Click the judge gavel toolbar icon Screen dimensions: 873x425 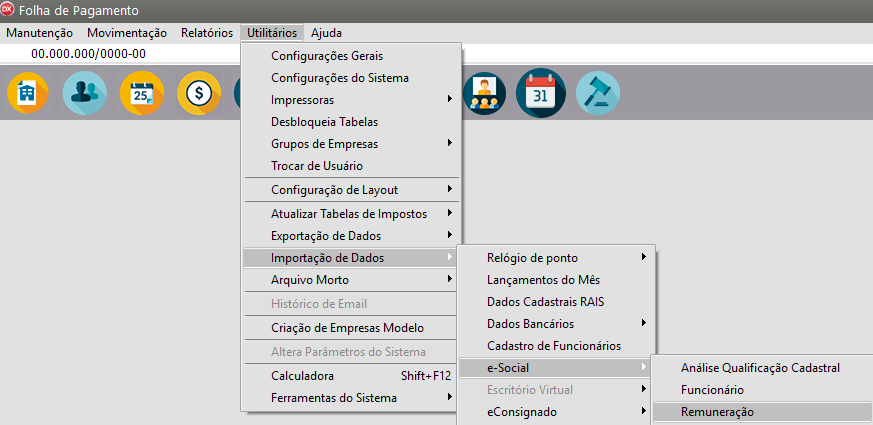coord(597,94)
